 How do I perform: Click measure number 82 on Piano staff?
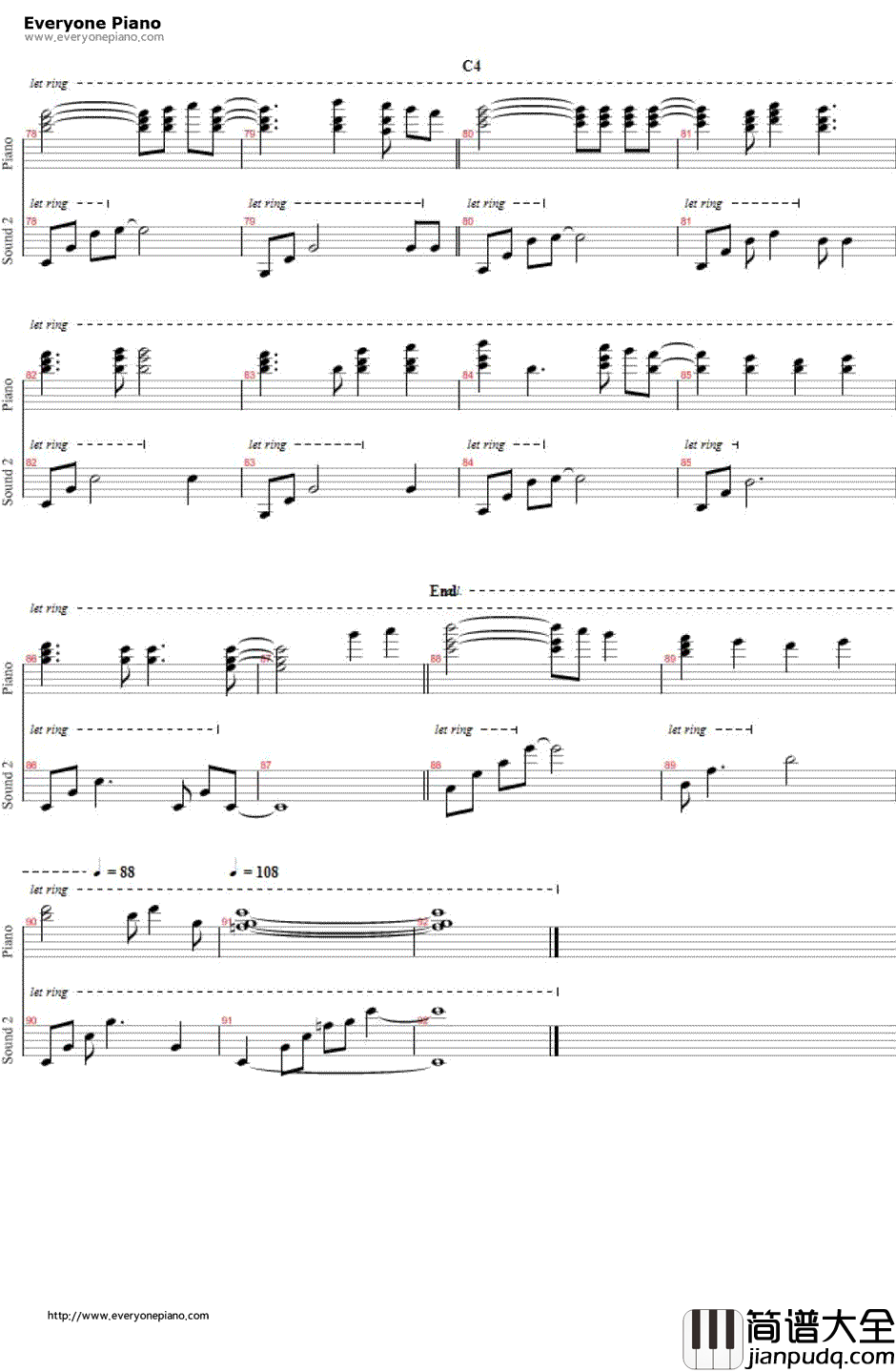click(31, 375)
